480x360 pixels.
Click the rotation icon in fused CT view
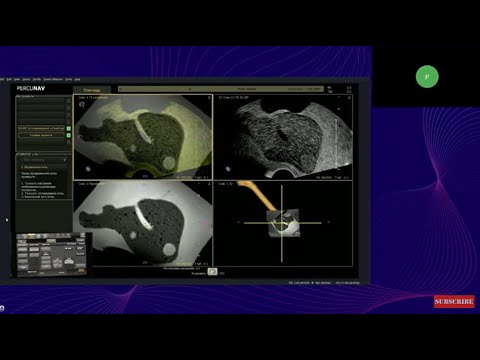point(82,104)
